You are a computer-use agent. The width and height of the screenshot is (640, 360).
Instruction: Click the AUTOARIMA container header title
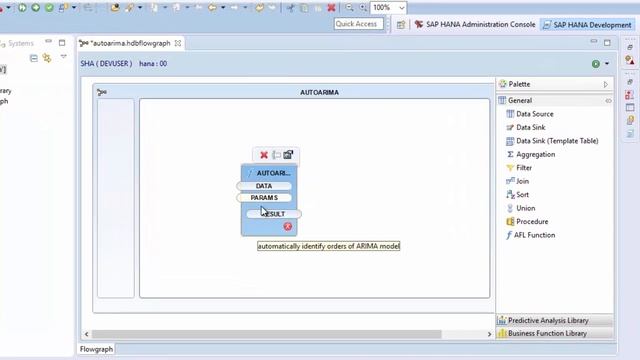click(320, 93)
